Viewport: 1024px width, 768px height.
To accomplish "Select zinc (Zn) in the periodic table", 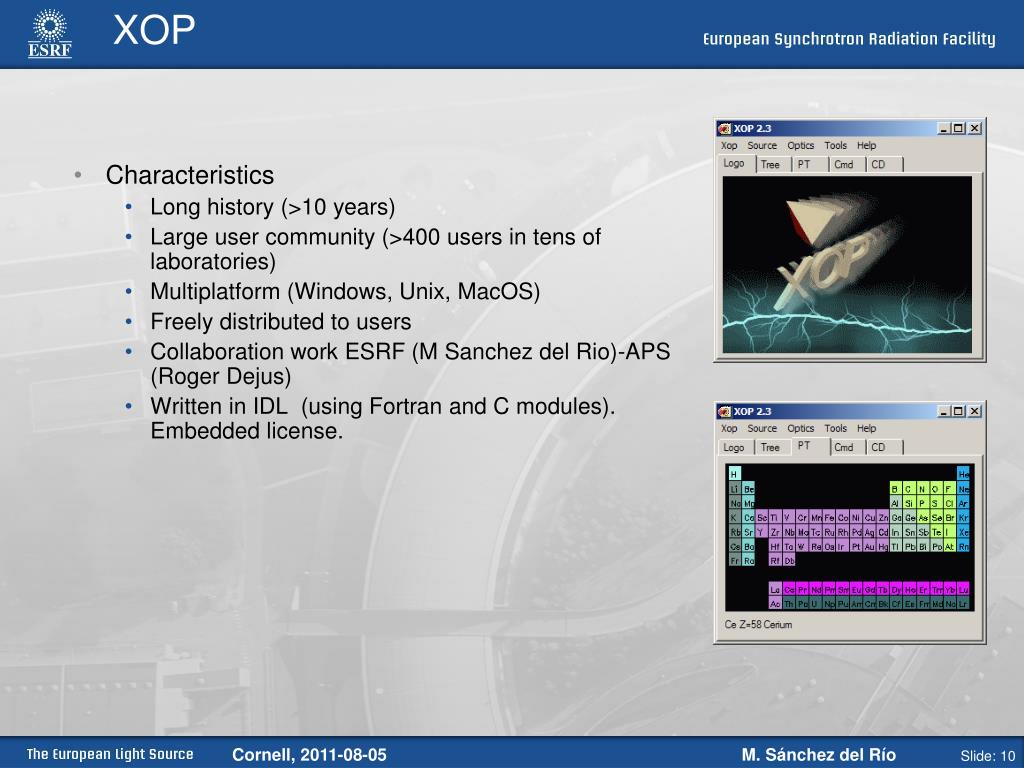I will (883, 516).
